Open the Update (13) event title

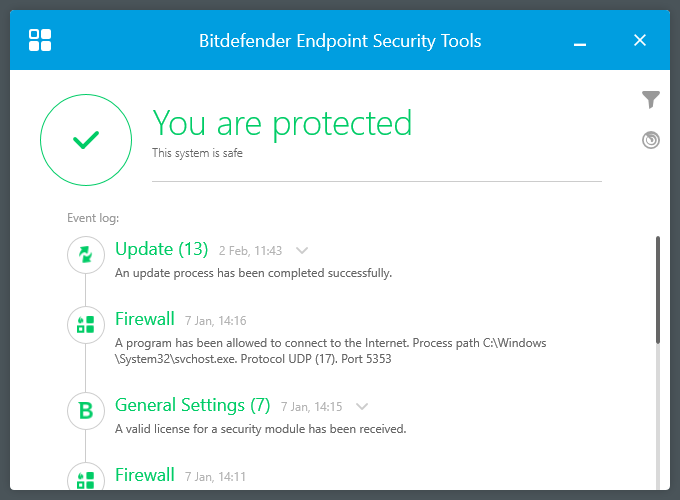(x=161, y=249)
